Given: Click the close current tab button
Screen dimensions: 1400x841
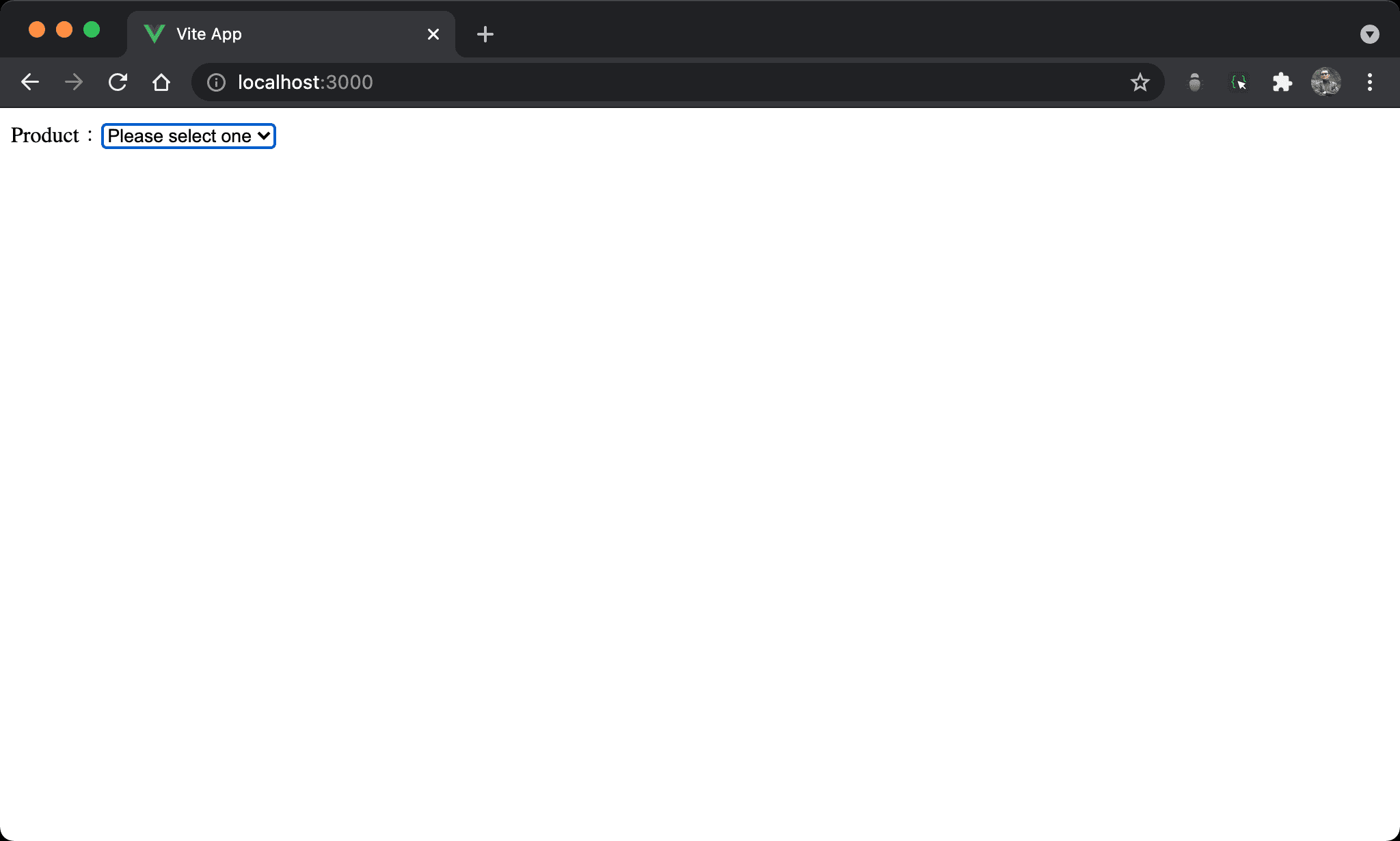Looking at the screenshot, I should [x=433, y=33].
